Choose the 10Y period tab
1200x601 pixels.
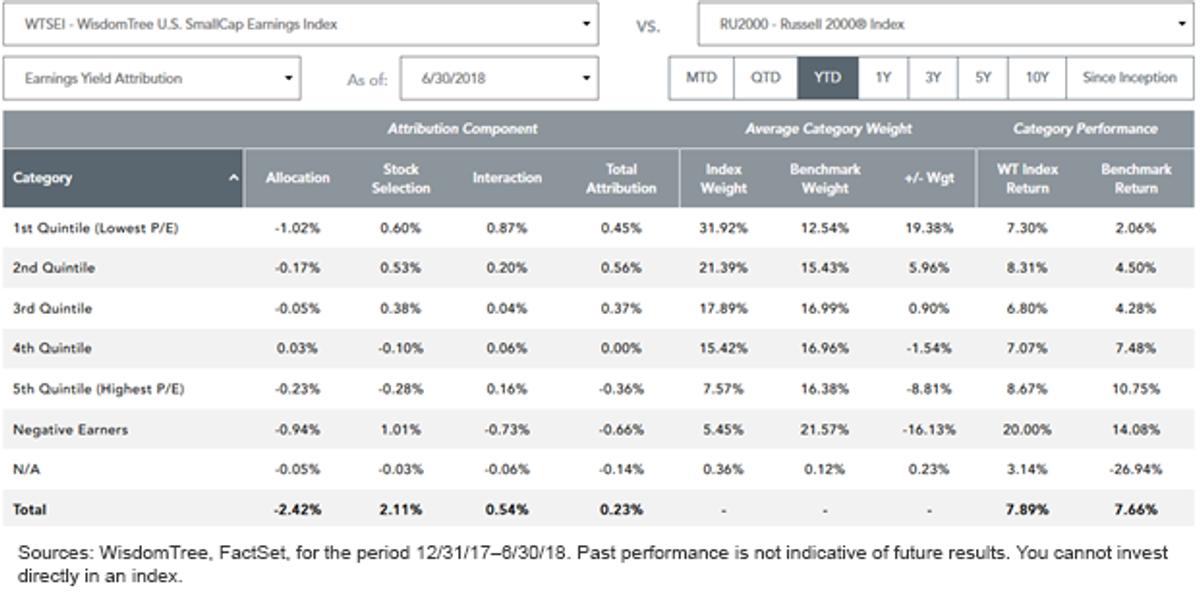[x=1037, y=78]
